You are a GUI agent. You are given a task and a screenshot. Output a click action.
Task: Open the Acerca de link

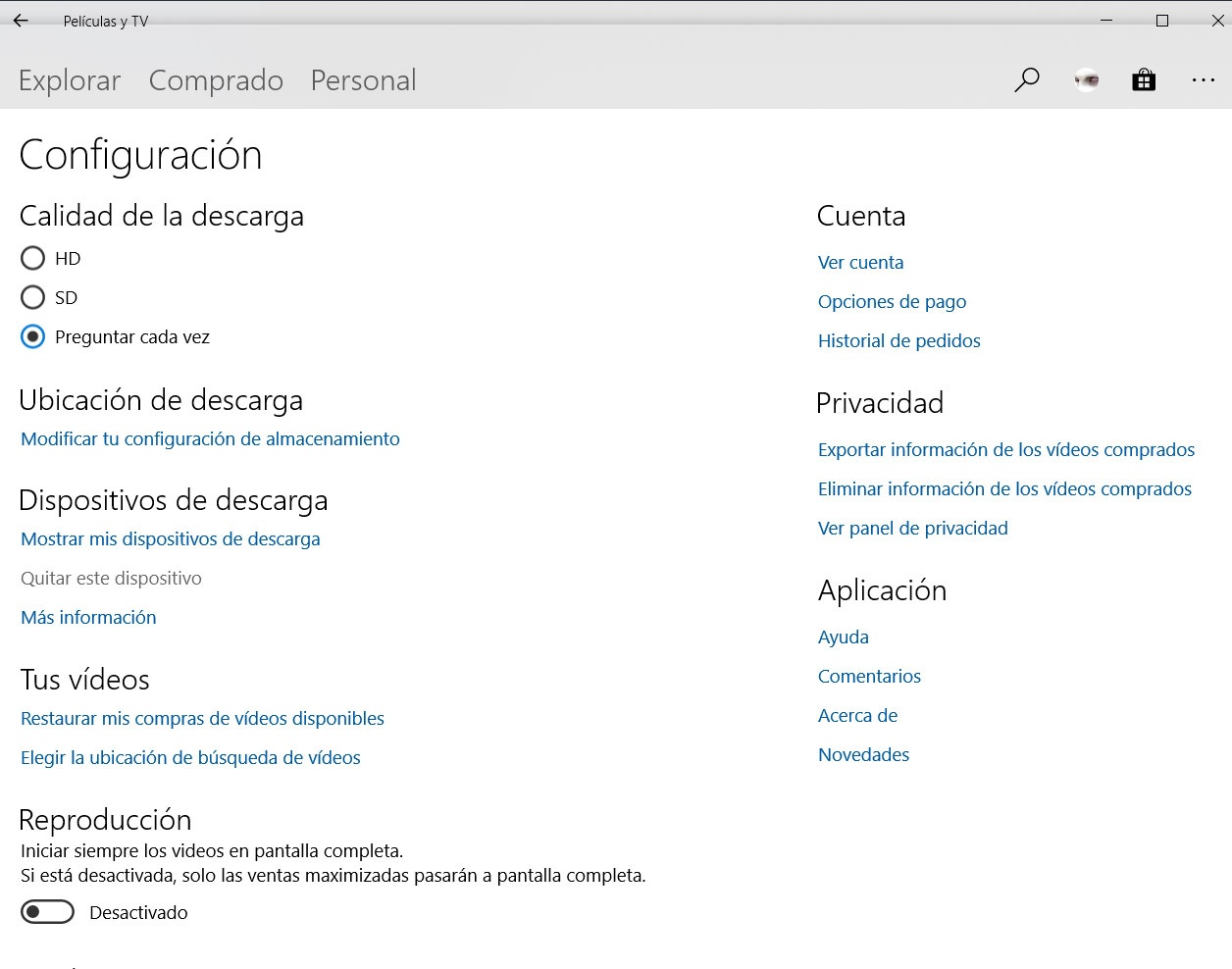click(x=857, y=715)
